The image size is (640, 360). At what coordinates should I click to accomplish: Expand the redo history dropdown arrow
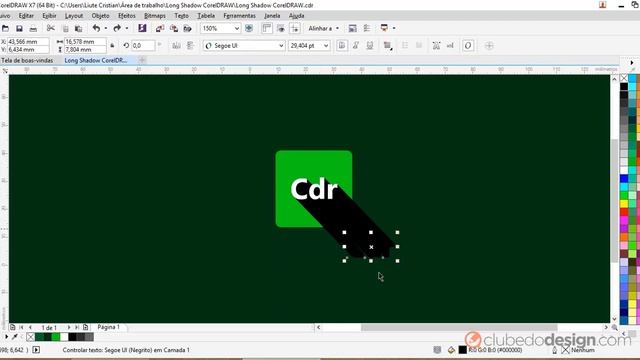click(127, 28)
